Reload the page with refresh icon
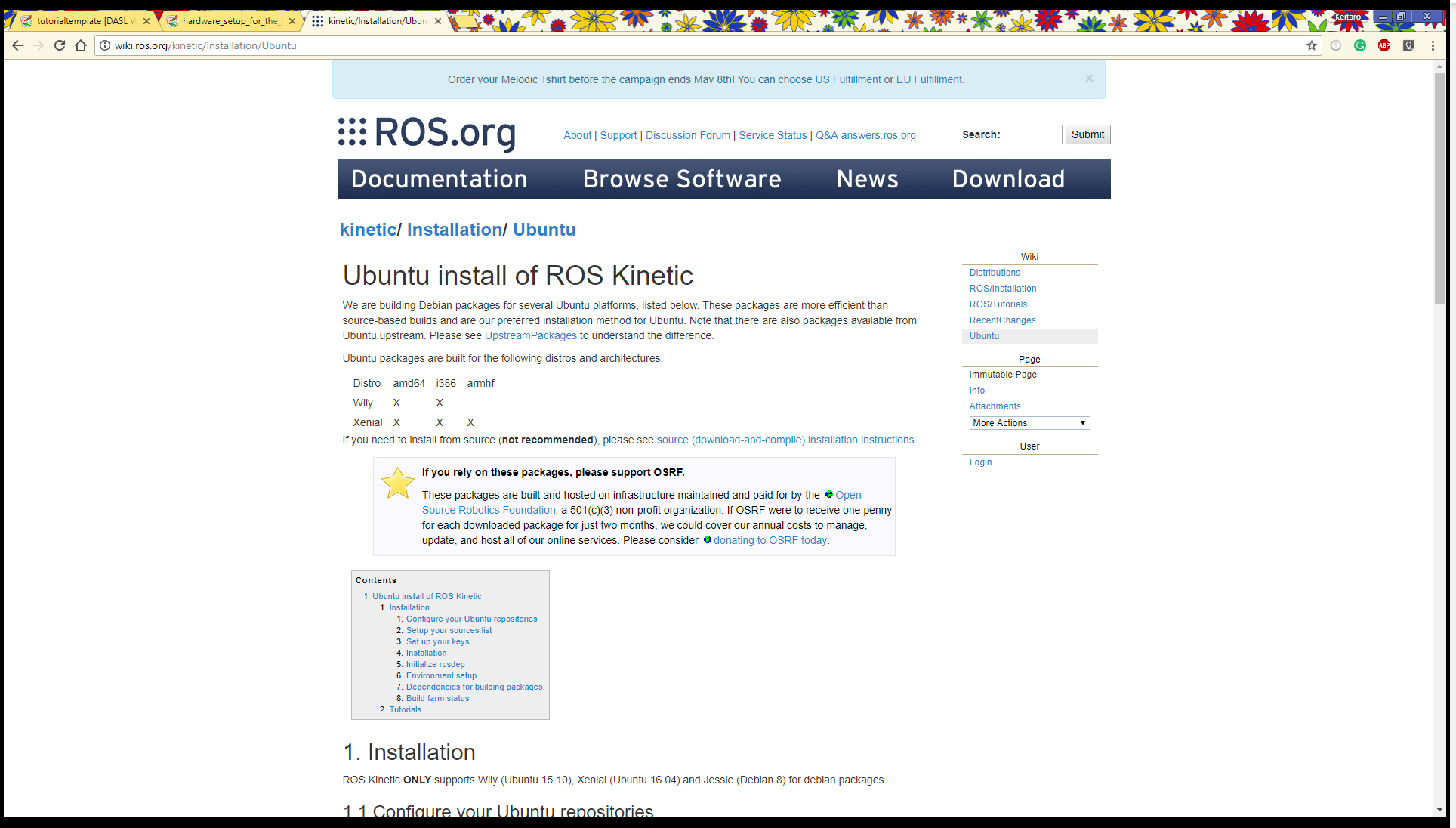Screen dimensions: 1456x828 tap(60, 45)
